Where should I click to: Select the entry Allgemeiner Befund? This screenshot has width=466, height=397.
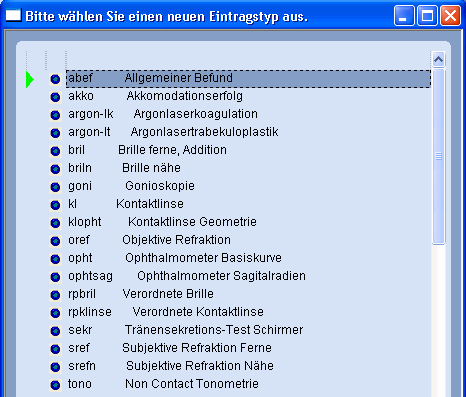pos(248,79)
